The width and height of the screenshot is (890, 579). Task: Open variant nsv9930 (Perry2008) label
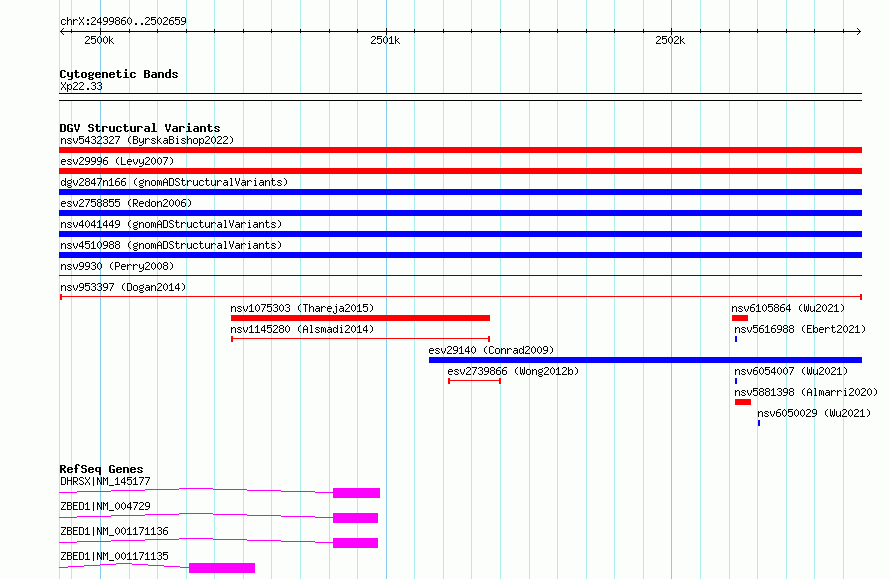click(117, 266)
